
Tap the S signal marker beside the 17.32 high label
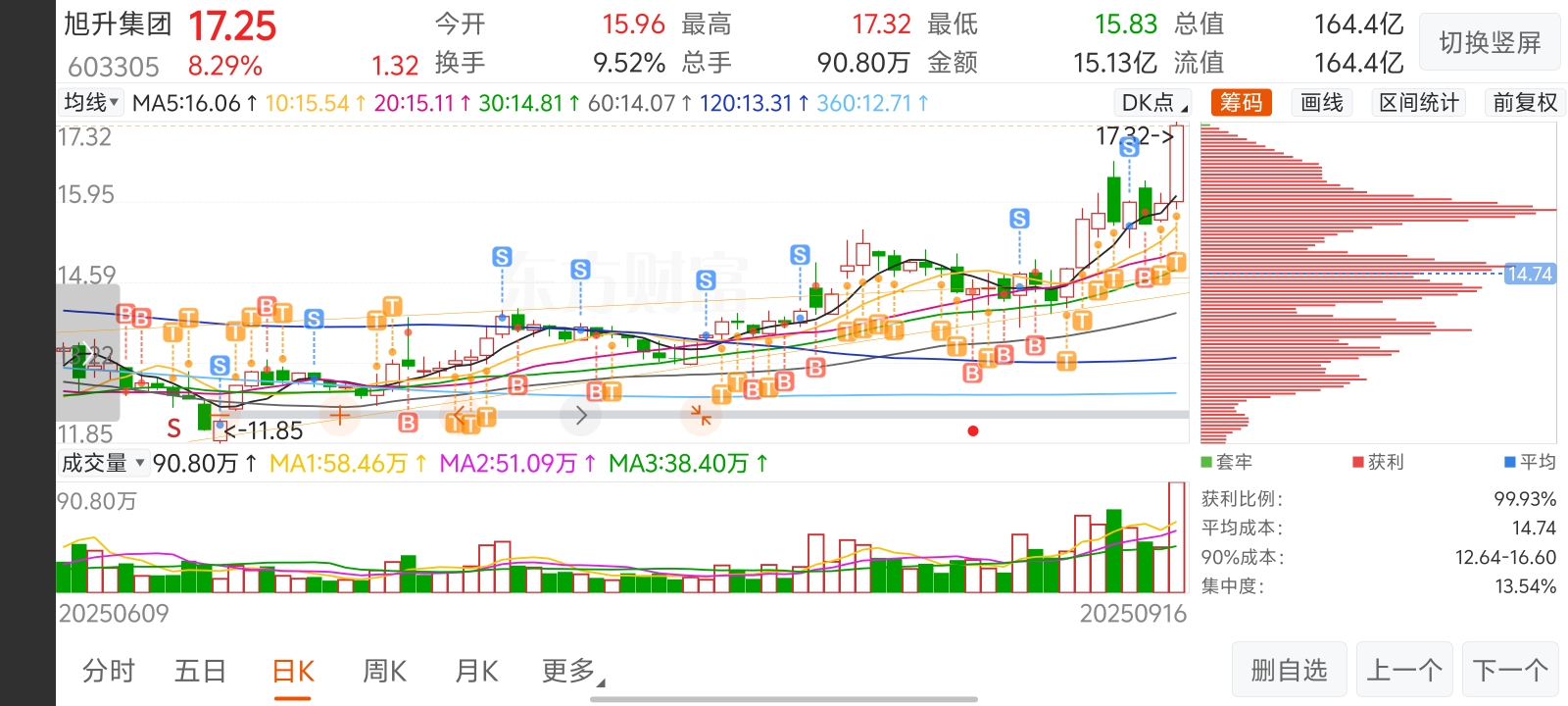tap(1129, 147)
